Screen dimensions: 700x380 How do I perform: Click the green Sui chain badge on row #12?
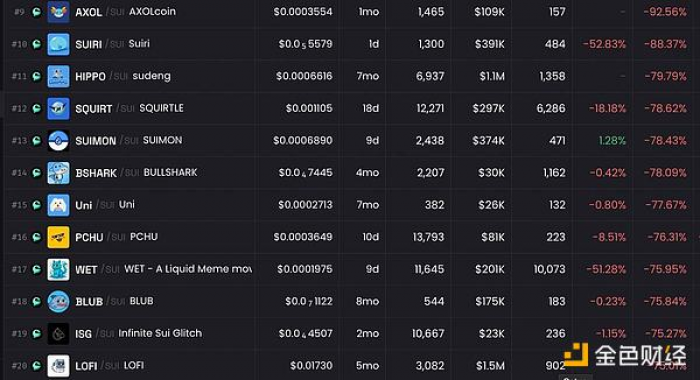[x=37, y=109]
